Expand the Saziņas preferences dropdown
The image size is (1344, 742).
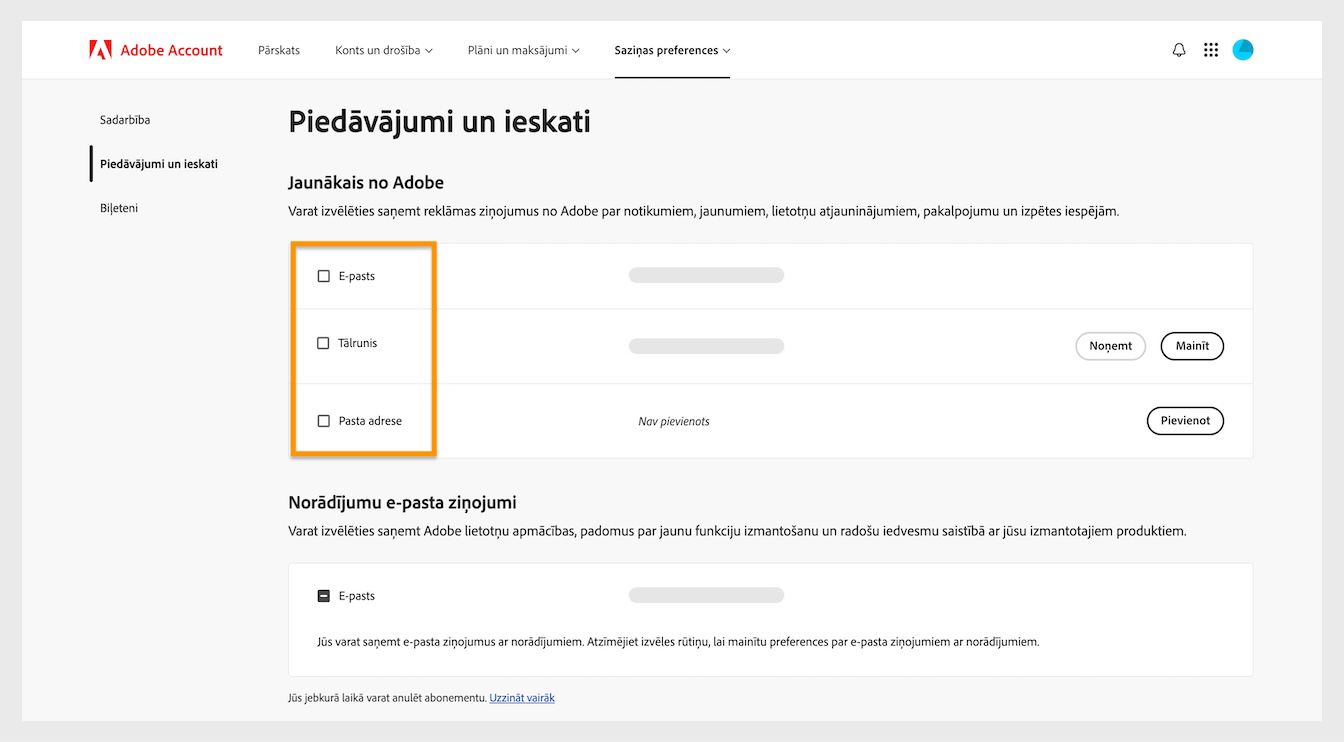pyautogui.click(x=672, y=49)
